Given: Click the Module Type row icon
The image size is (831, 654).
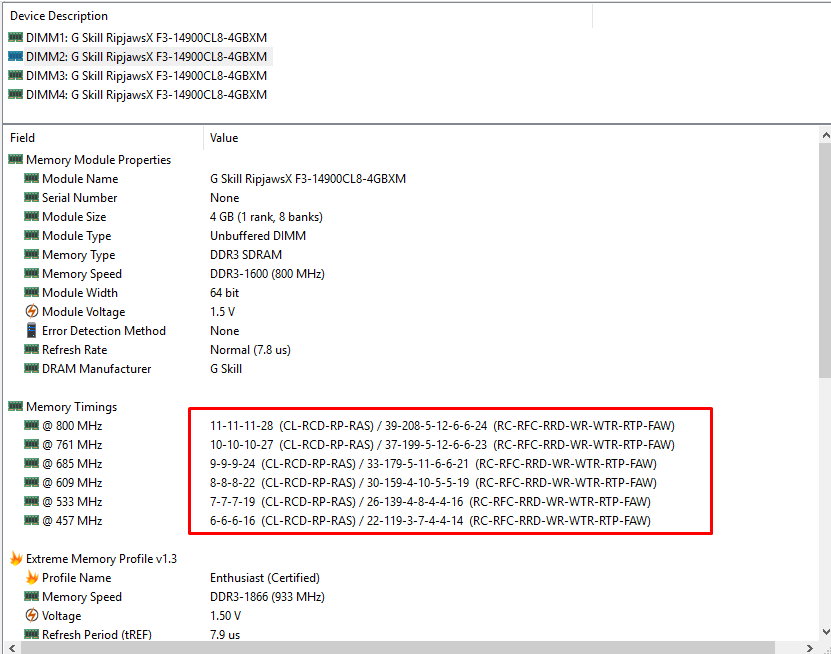Looking at the screenshot, I should coord(31,235).
